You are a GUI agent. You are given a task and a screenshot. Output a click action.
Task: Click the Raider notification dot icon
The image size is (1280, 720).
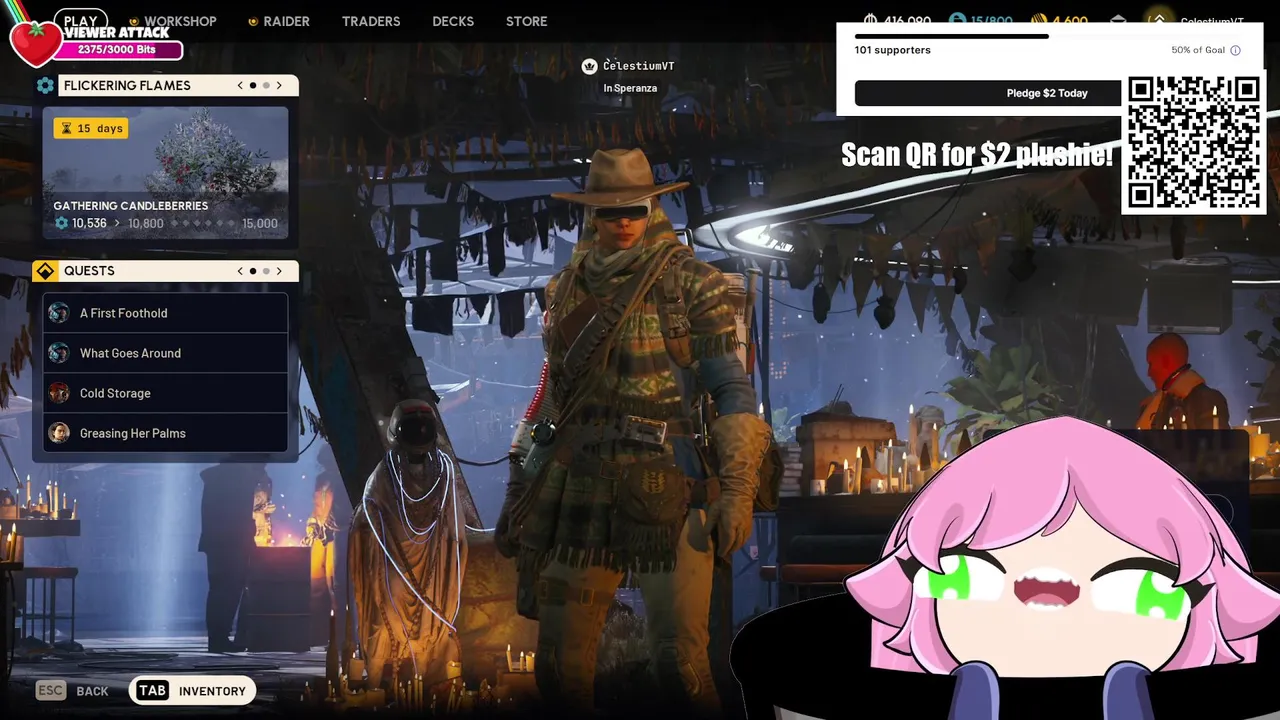pos(253,21)
